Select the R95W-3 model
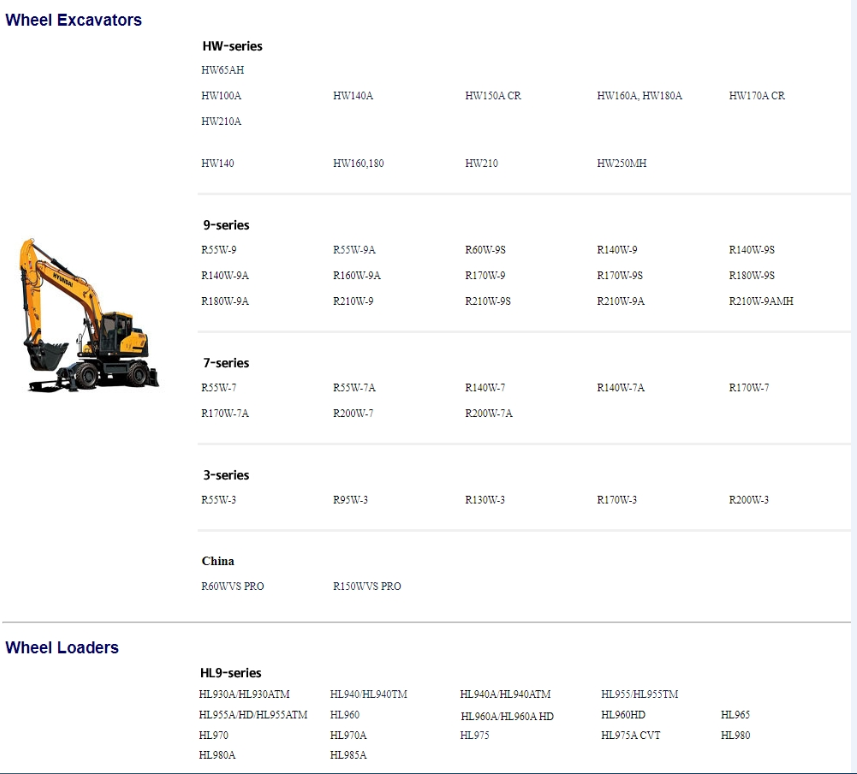This screenshot has height=774, width=857. (x=352, y=497)
